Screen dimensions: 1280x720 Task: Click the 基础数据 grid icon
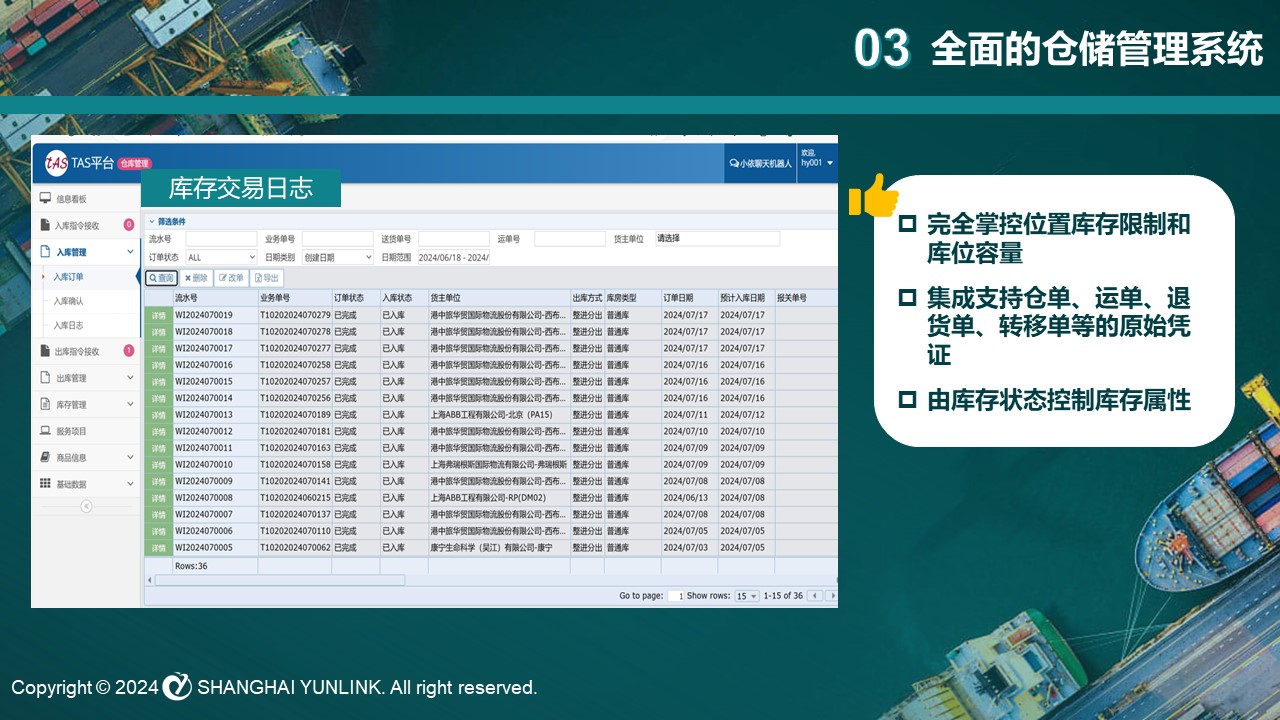[45, 484]
